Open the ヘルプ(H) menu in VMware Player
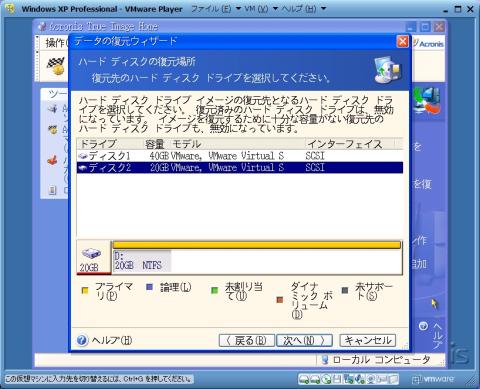The height and width of the screenshot is (389, 480). tap(298, 9)
